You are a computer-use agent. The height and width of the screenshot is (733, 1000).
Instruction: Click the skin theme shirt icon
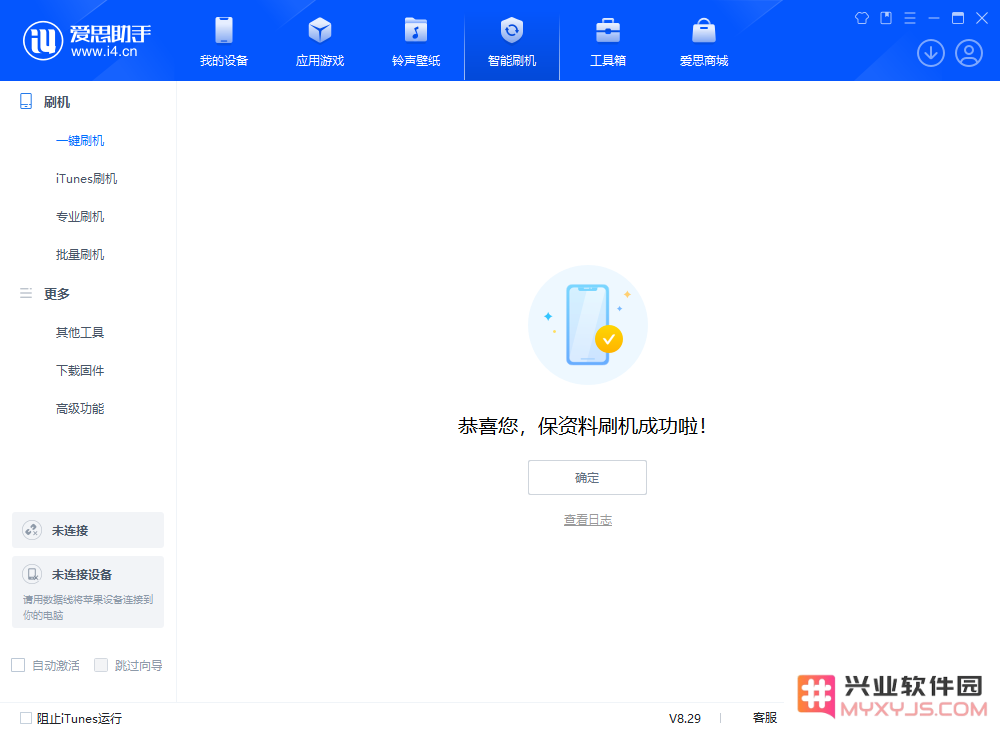[862, 19]
